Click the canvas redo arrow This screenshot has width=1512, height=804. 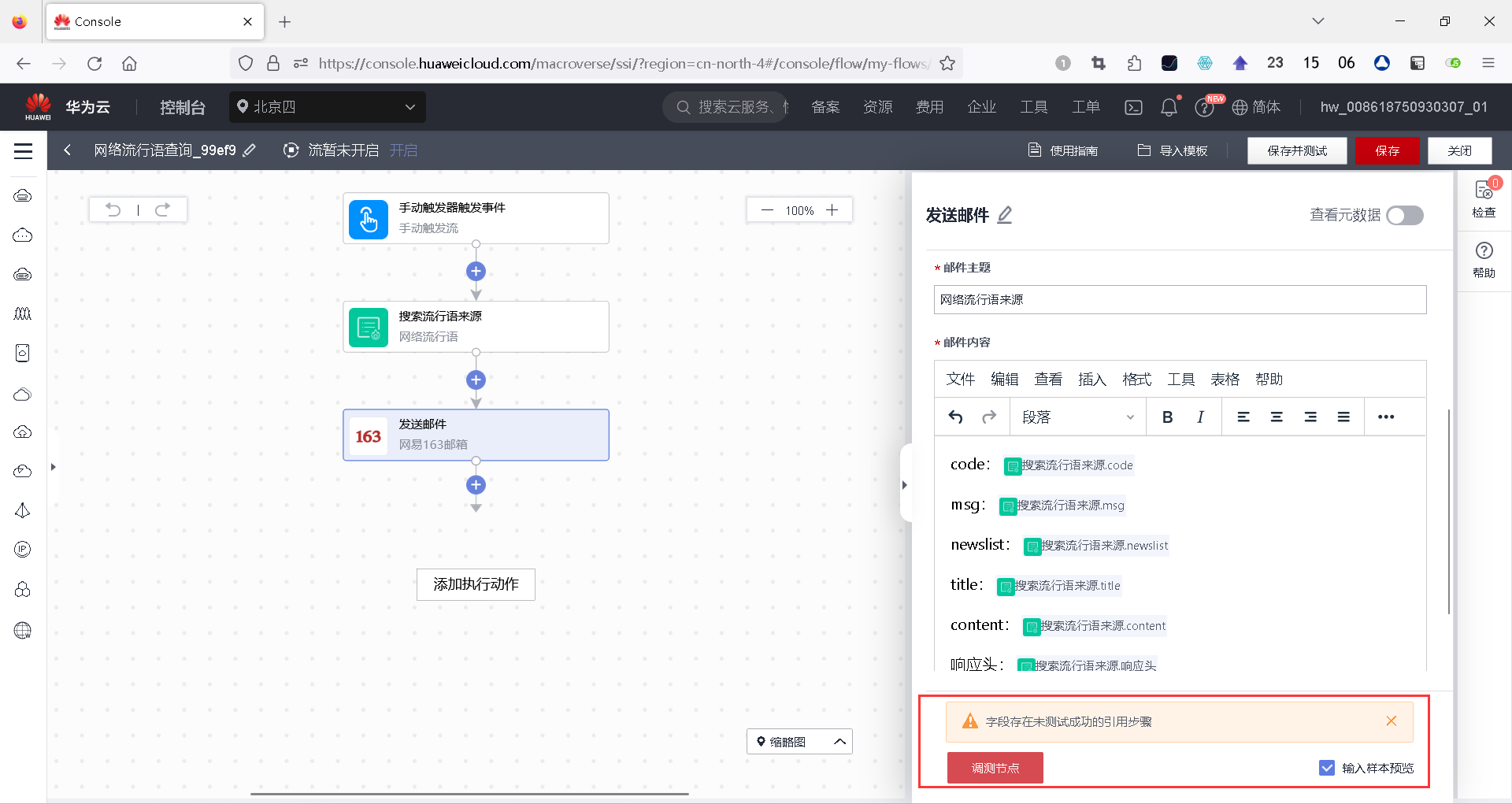point(162,209)
